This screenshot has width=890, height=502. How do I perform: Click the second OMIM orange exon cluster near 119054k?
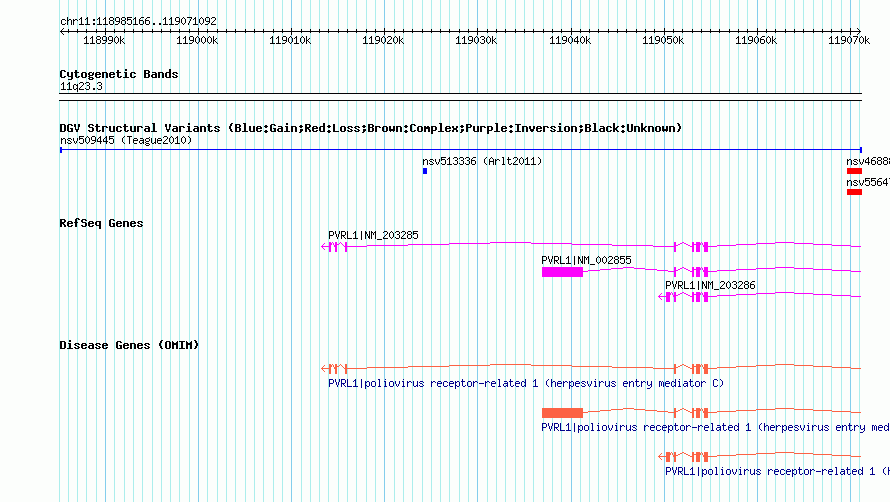pos(700,413)
